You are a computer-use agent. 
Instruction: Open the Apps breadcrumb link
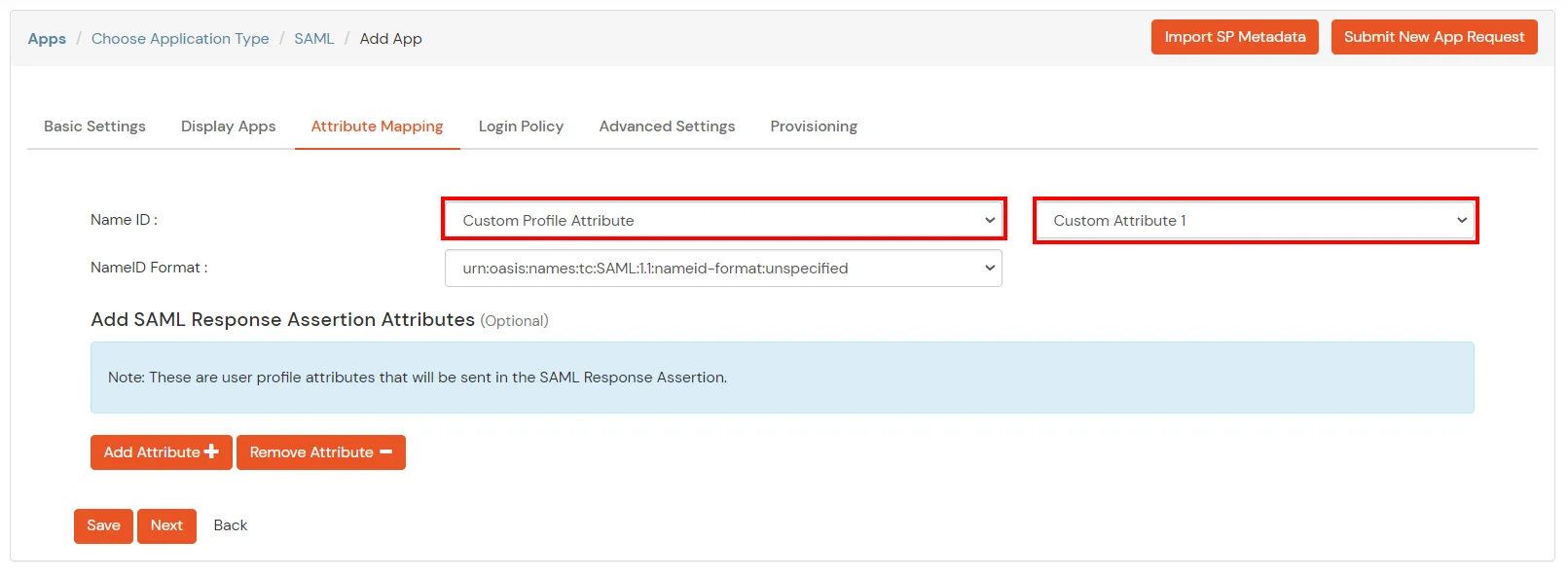click(47, 39)
